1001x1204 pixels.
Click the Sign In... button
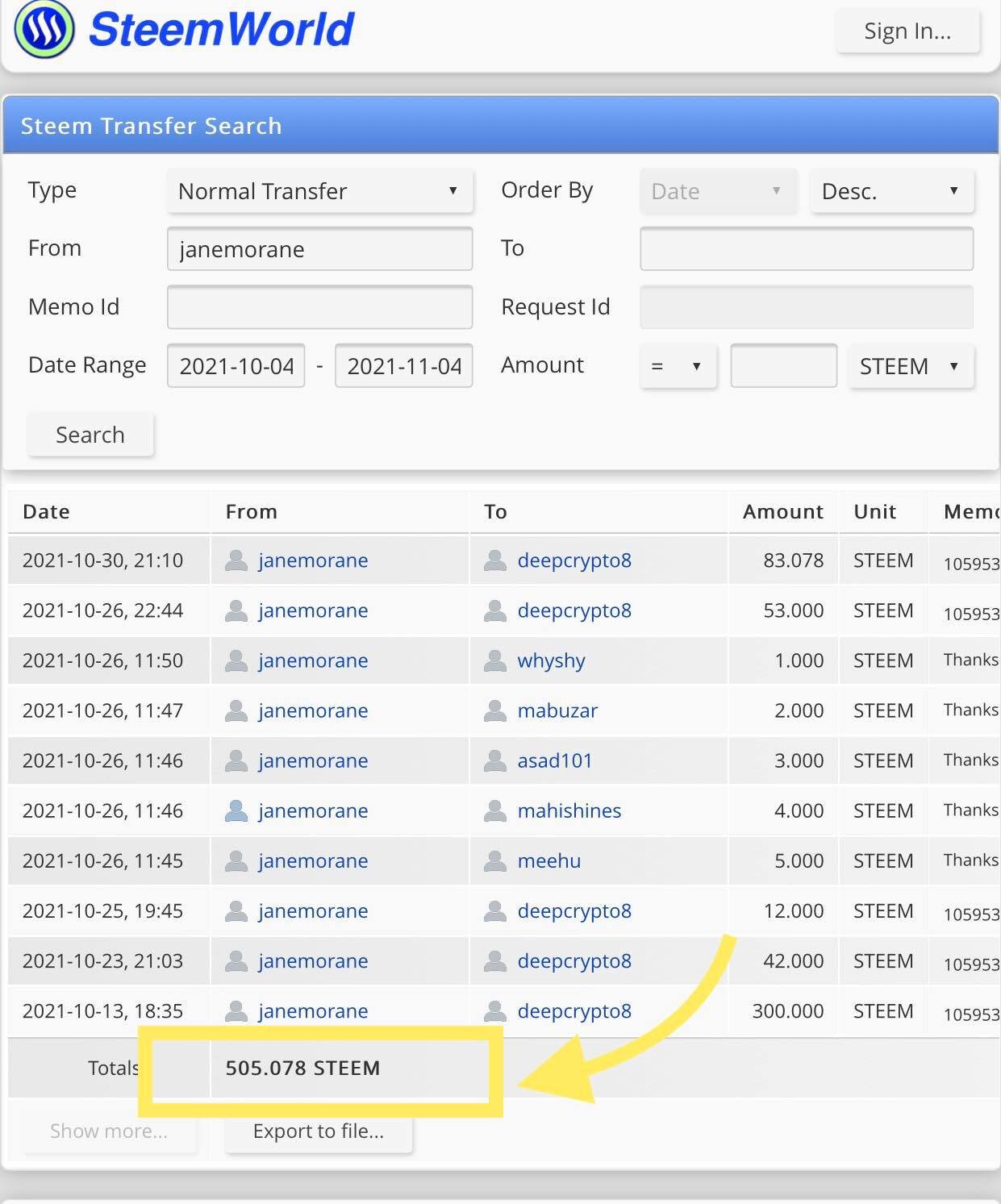pyautogui.click(x=907, y=31)
